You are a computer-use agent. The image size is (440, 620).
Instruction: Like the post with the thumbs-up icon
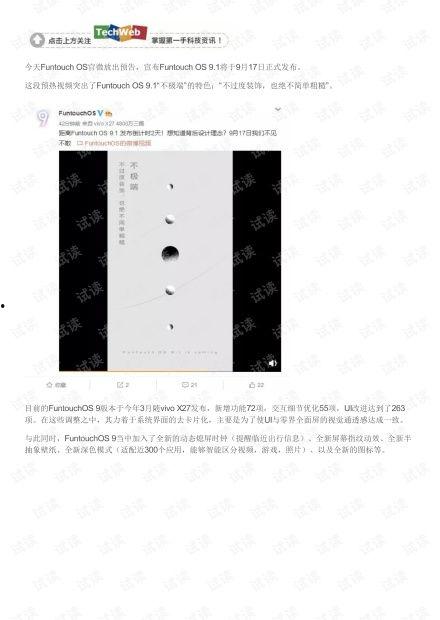256,385
